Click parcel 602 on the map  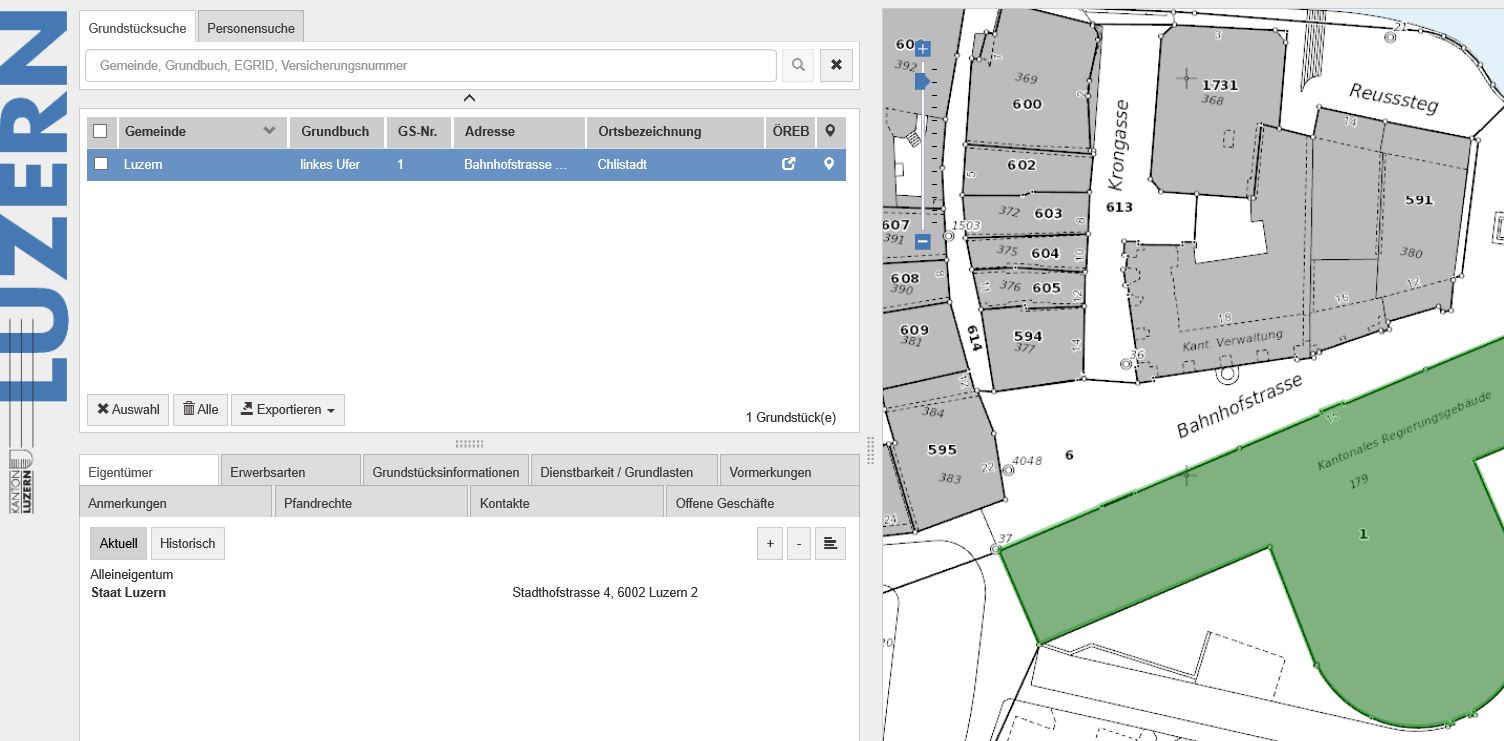(x=1021, y=165)
